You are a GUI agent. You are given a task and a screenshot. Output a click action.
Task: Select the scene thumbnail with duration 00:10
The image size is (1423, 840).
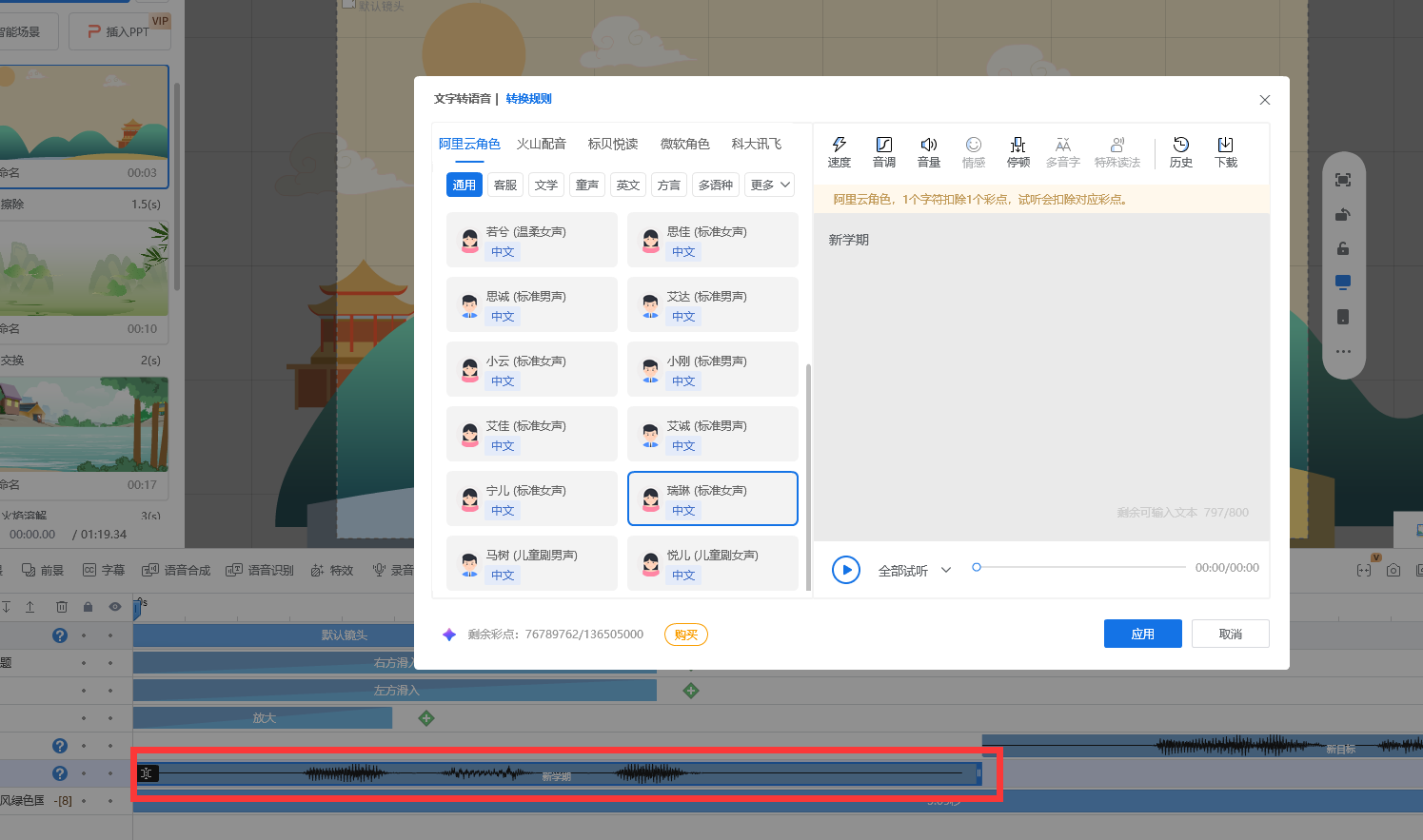tap(84, 282)
